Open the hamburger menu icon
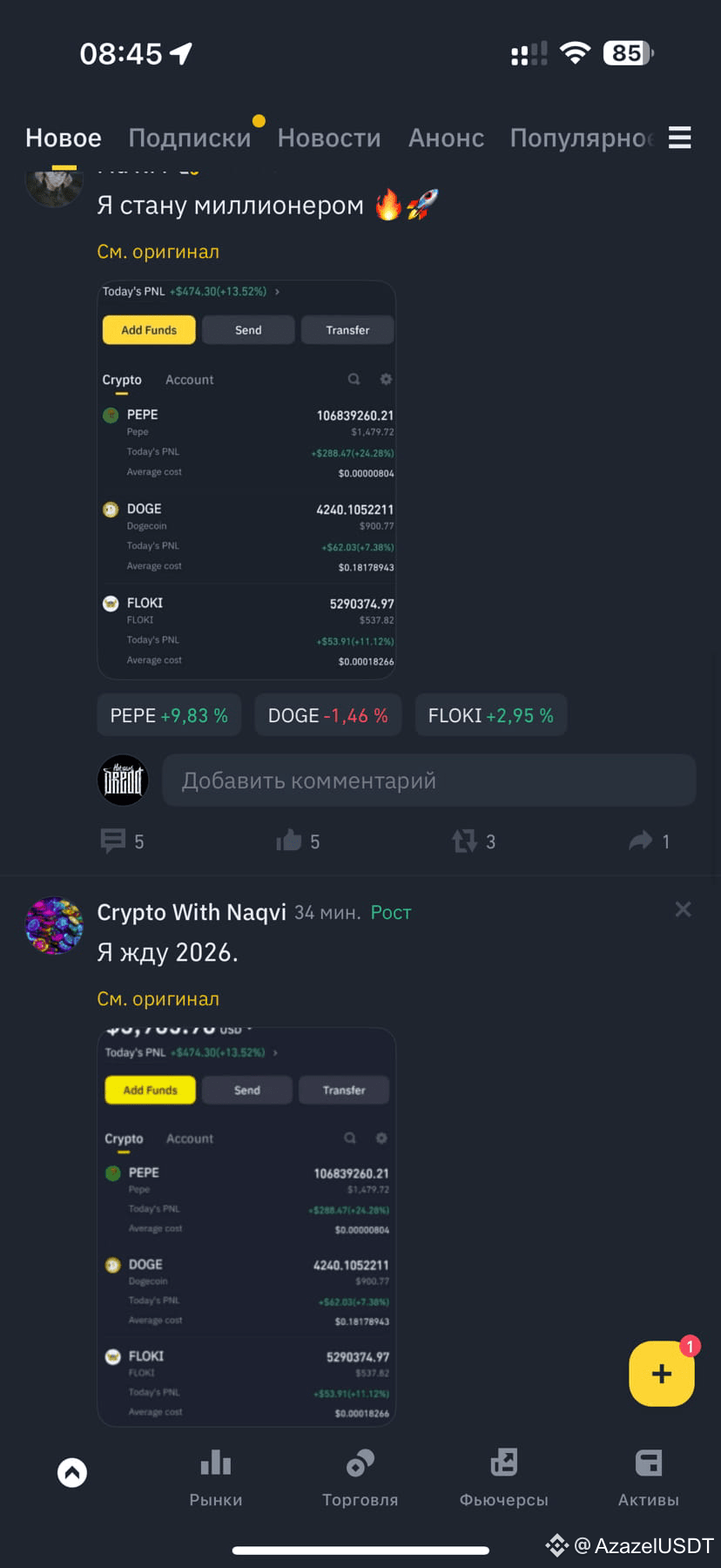The width and height of the screenshot is (721, 1568). pos(679,138)
